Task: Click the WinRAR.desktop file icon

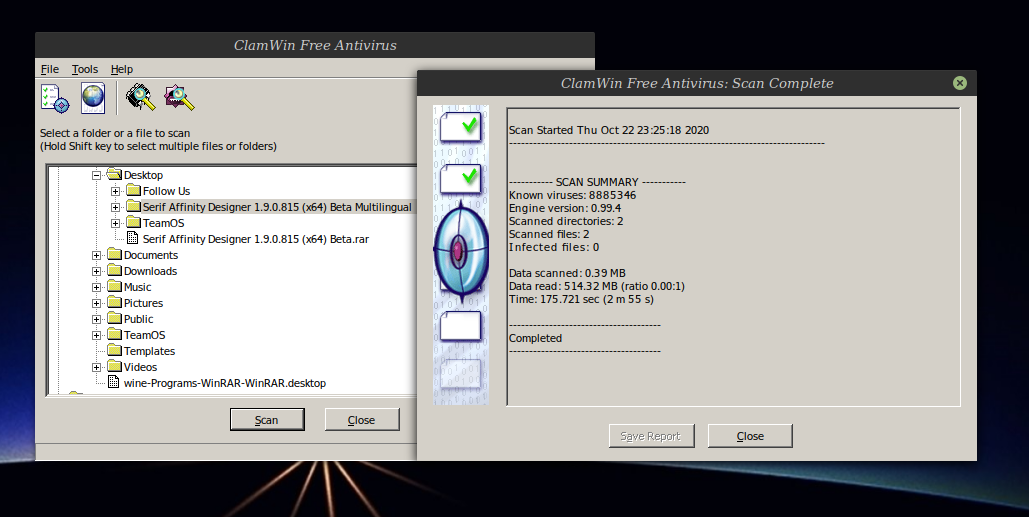Action: (x=114, y=383)
